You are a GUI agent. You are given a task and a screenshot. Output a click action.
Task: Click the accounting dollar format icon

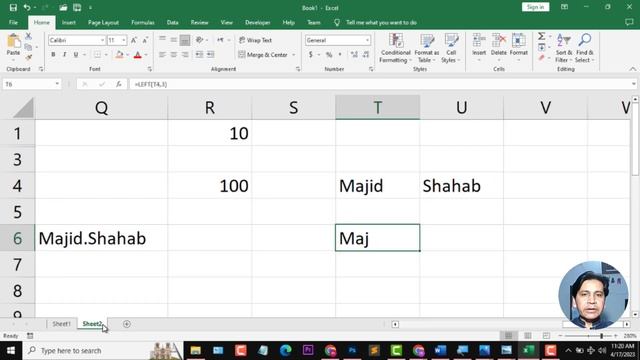(311, 54)
